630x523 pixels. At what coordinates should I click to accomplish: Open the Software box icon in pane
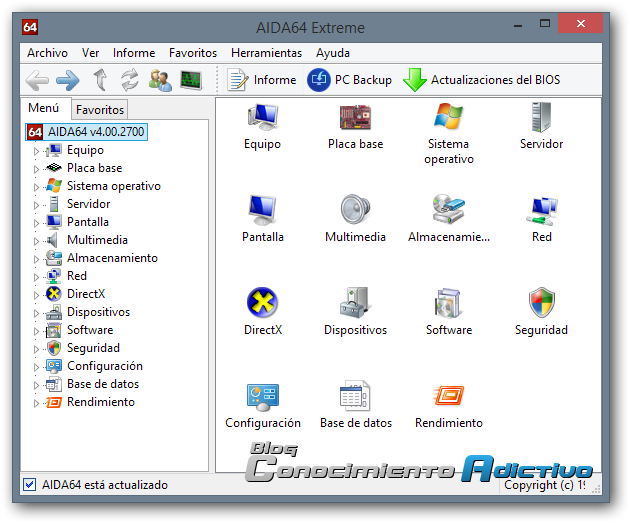(448, 303)
